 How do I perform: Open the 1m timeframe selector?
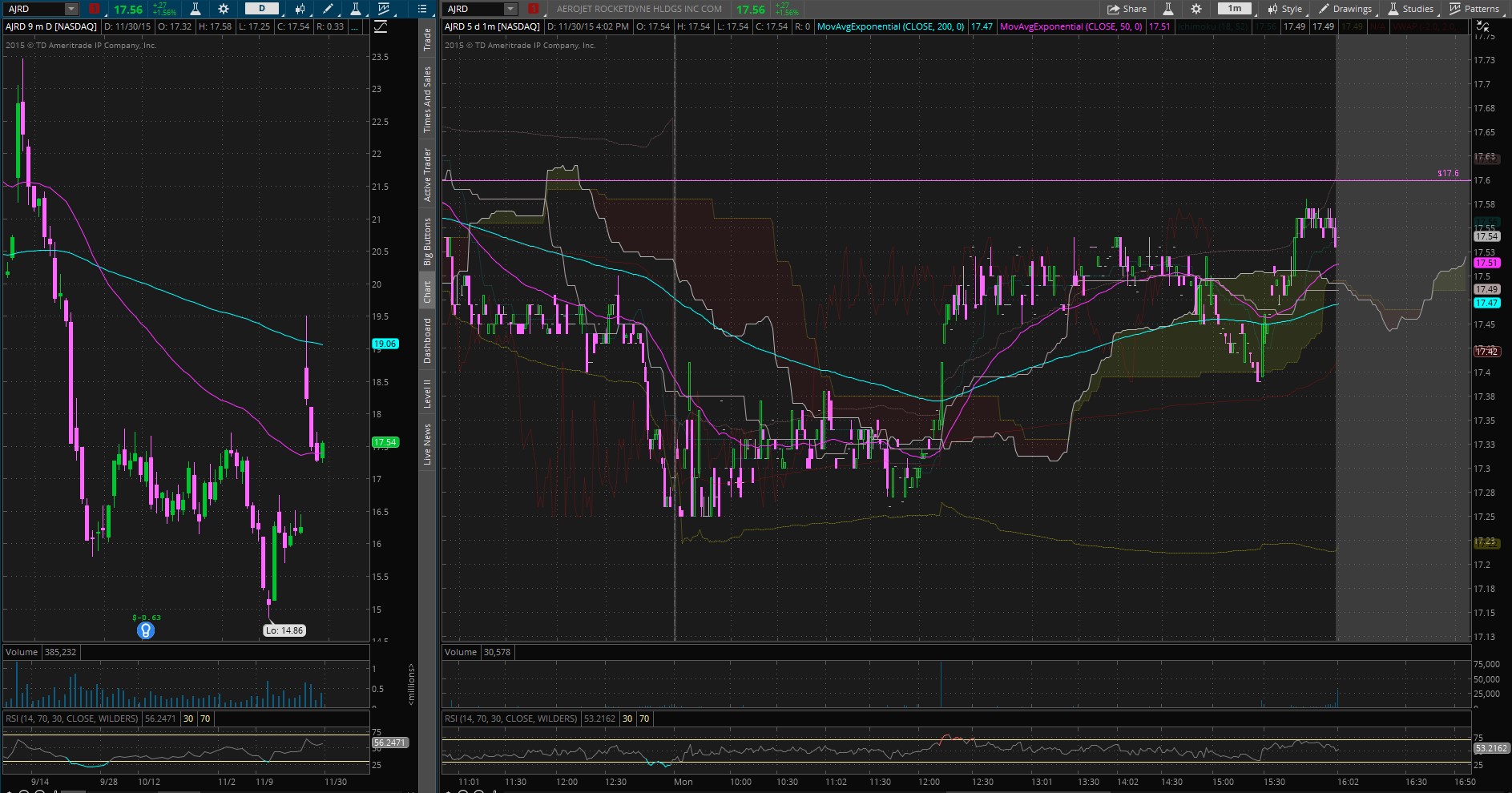[x=1234, y=9]
